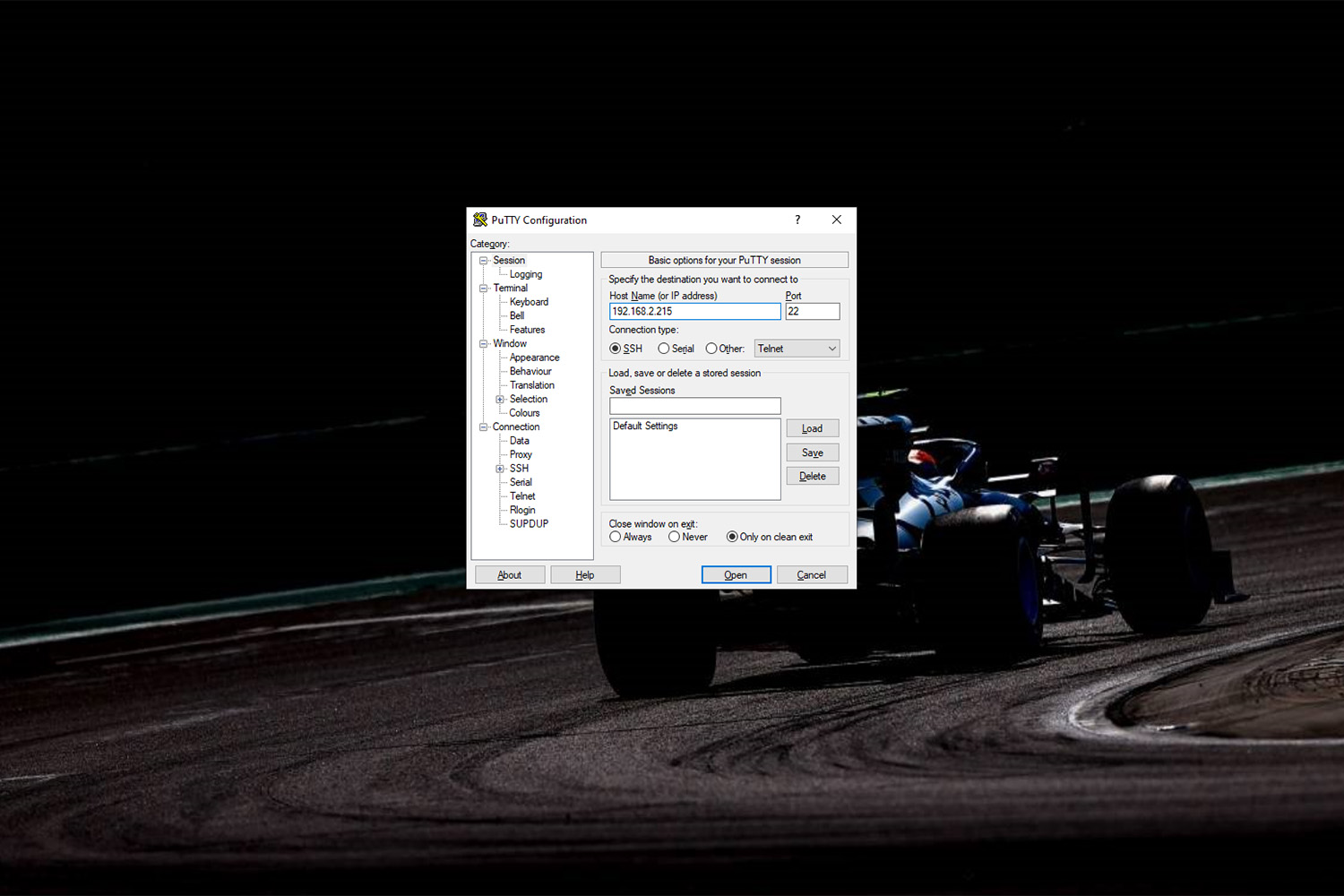Open the Logging category
The height and width of the screenshot is (896, 1344).
(526, 274)
